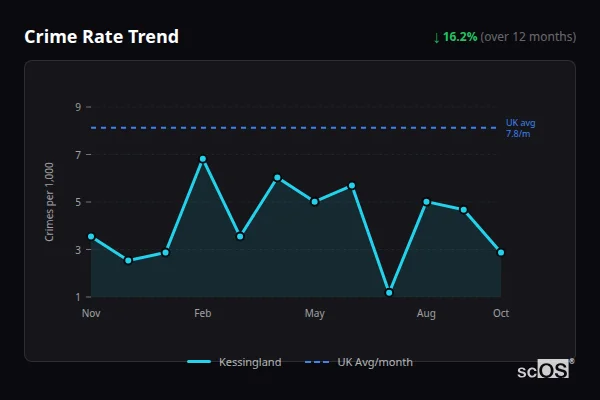Click the y-axis tick label 9
Image resolution: width=600 pixels, height=400 pixels.
78,107
